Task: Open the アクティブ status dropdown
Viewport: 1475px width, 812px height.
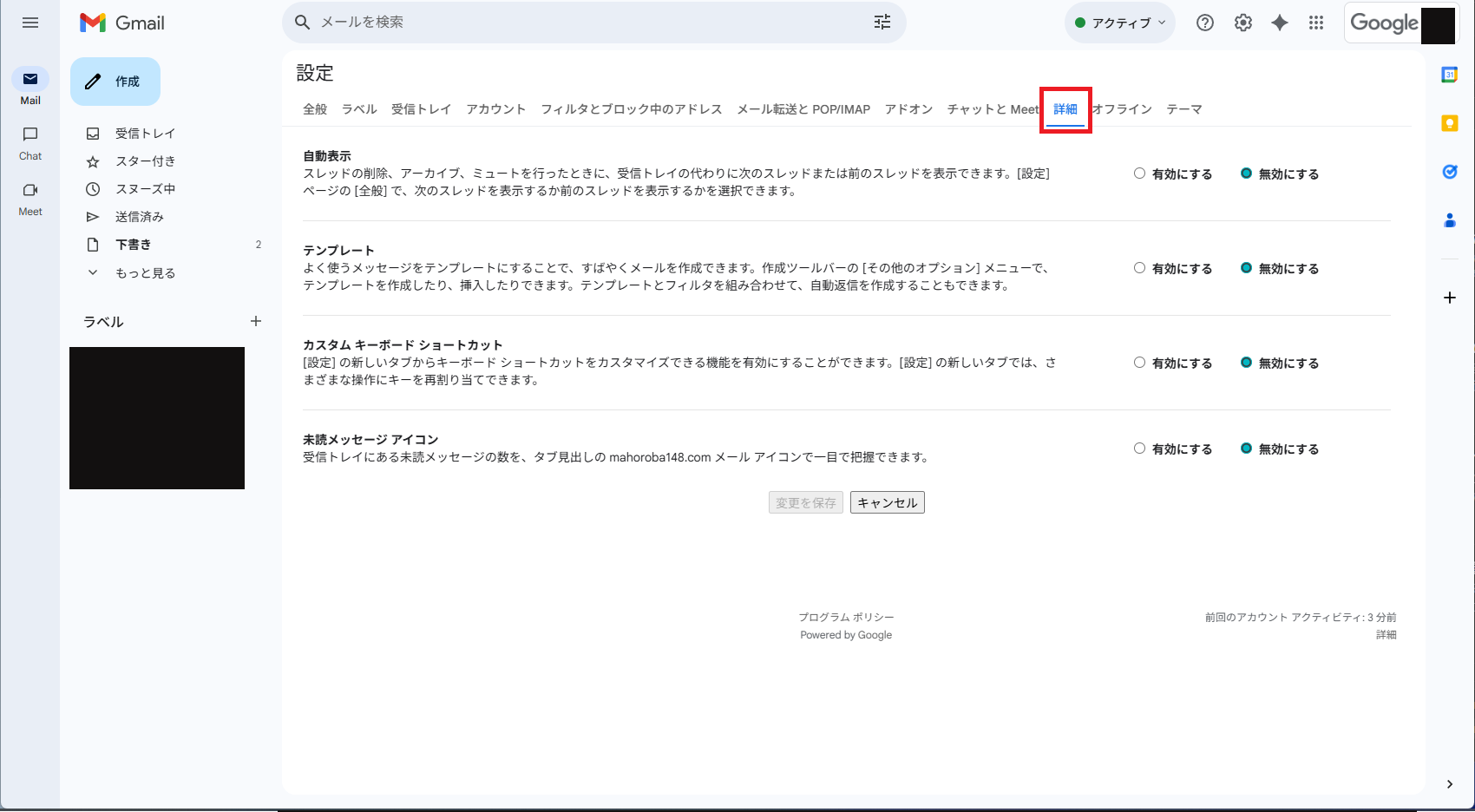Action: pos(1119,23)
